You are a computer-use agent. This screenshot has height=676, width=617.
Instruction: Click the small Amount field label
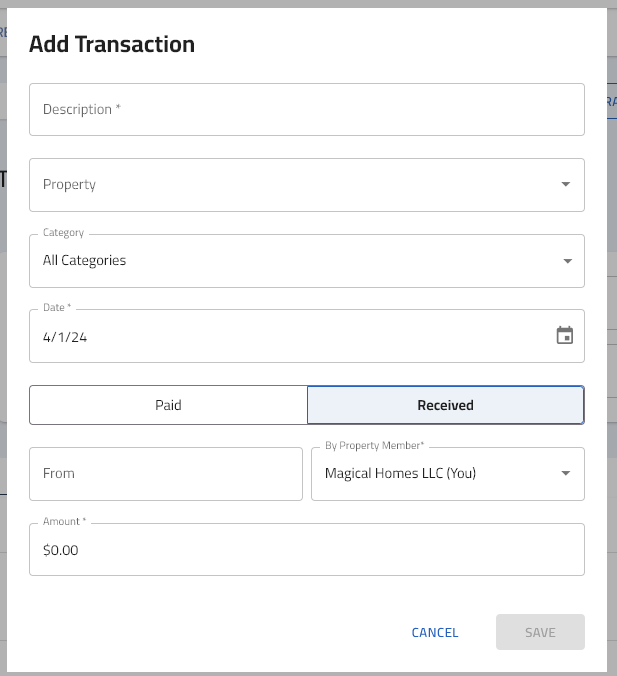pos(65,522)
